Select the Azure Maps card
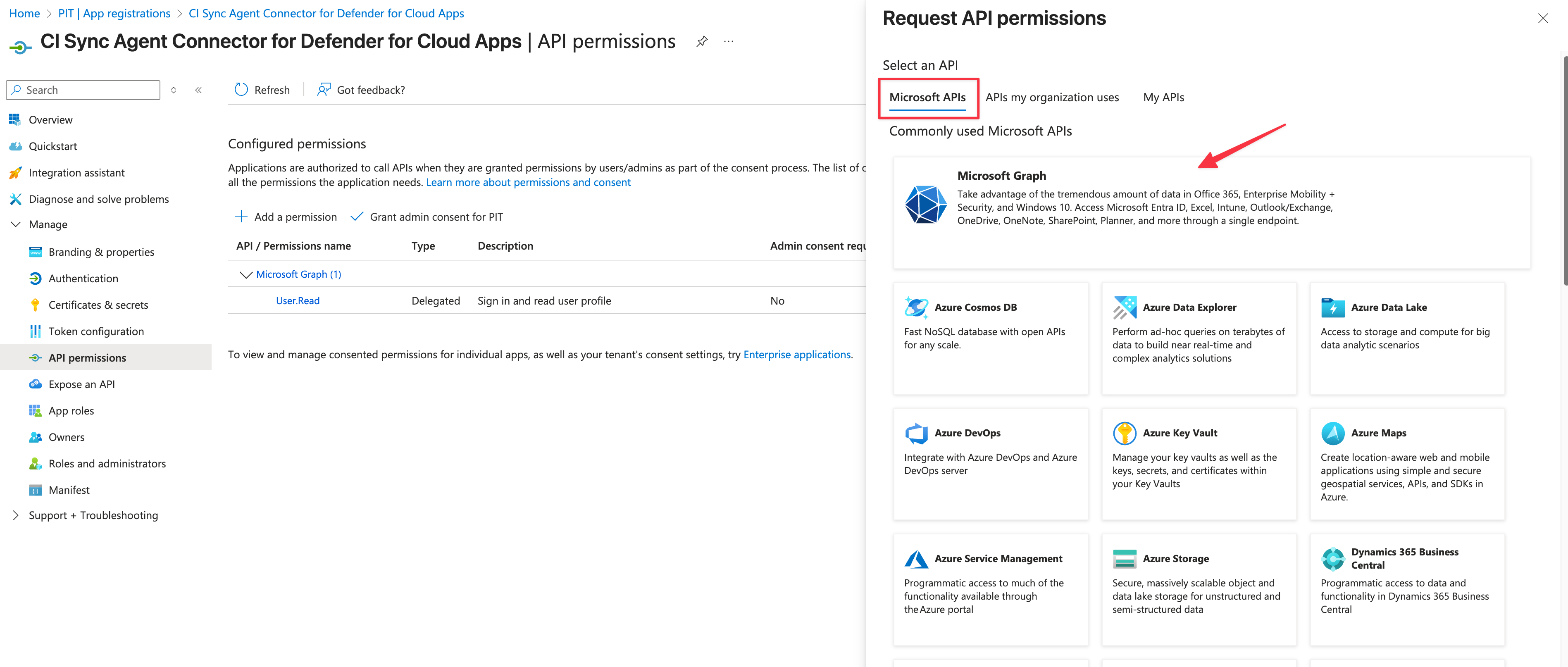 coord(1407,464)
